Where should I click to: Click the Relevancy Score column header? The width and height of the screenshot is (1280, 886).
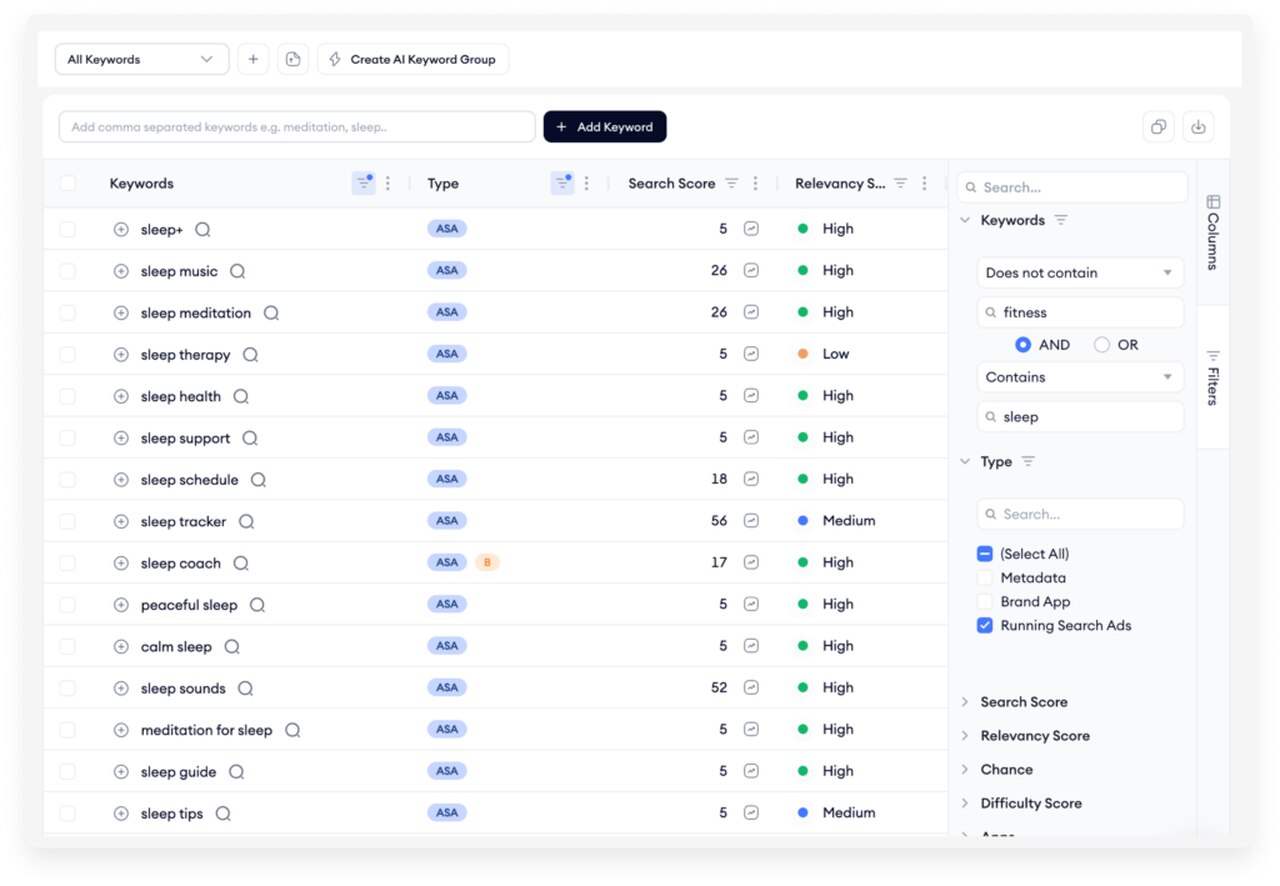[x=840, y=183]
